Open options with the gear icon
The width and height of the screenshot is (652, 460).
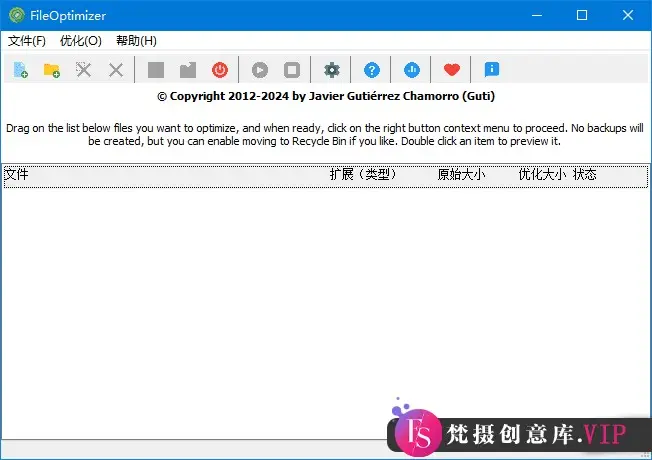(x=331, y=70)
